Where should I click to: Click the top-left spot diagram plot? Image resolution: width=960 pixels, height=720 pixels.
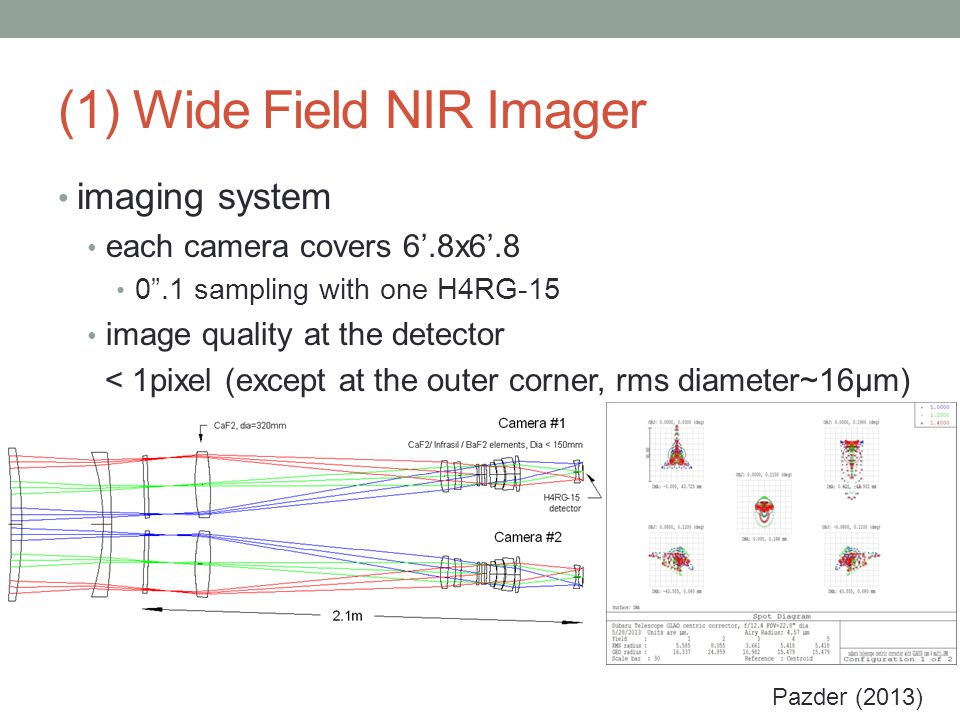[x=676, y=454]
